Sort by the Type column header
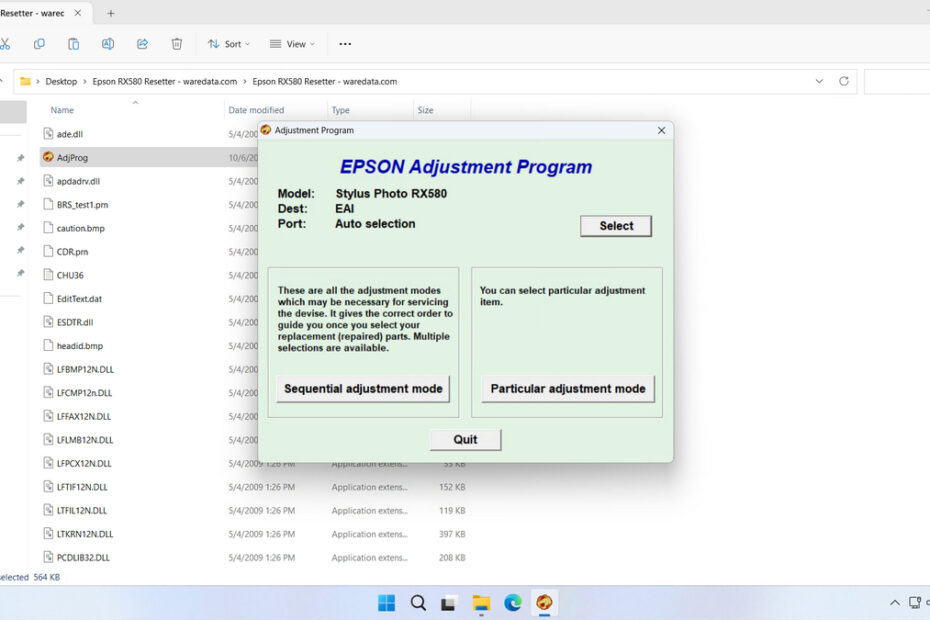 [340, 110]
